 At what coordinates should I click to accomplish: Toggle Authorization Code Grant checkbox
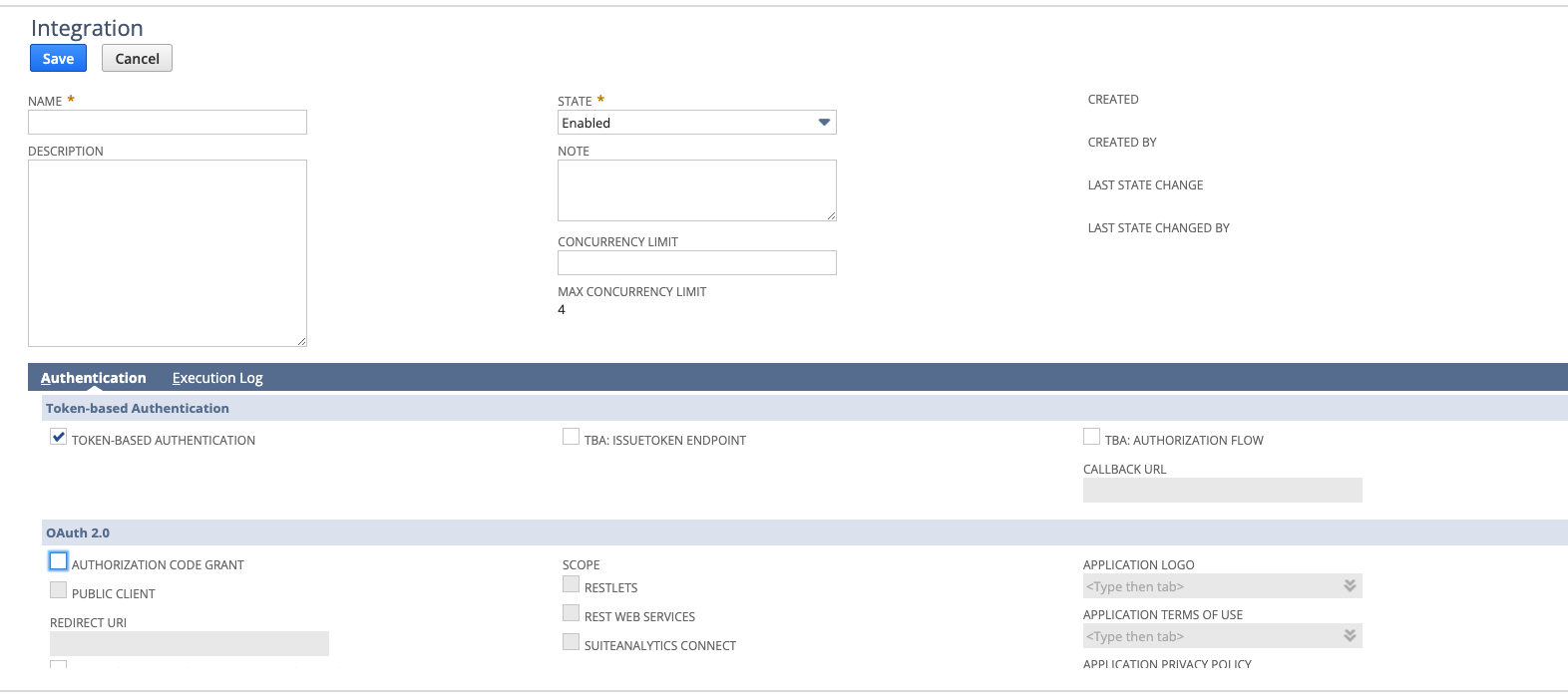(59, 561)
